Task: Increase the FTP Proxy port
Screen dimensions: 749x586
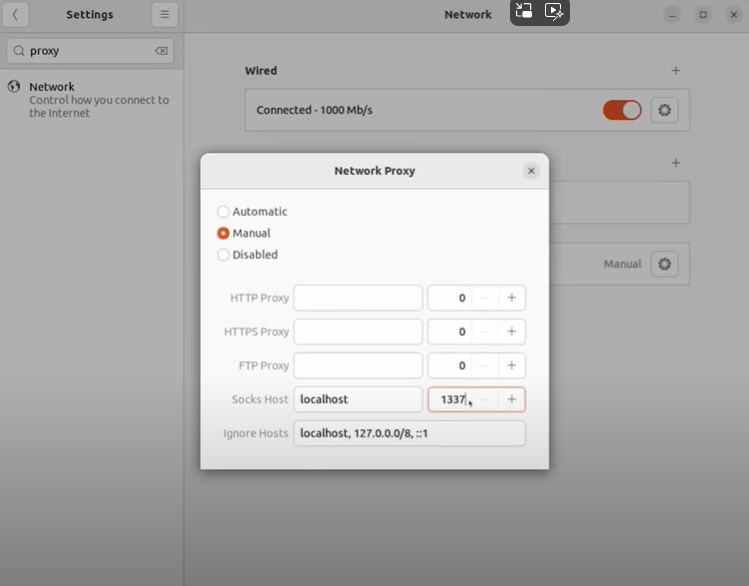Action: click(x=512, y=366)
